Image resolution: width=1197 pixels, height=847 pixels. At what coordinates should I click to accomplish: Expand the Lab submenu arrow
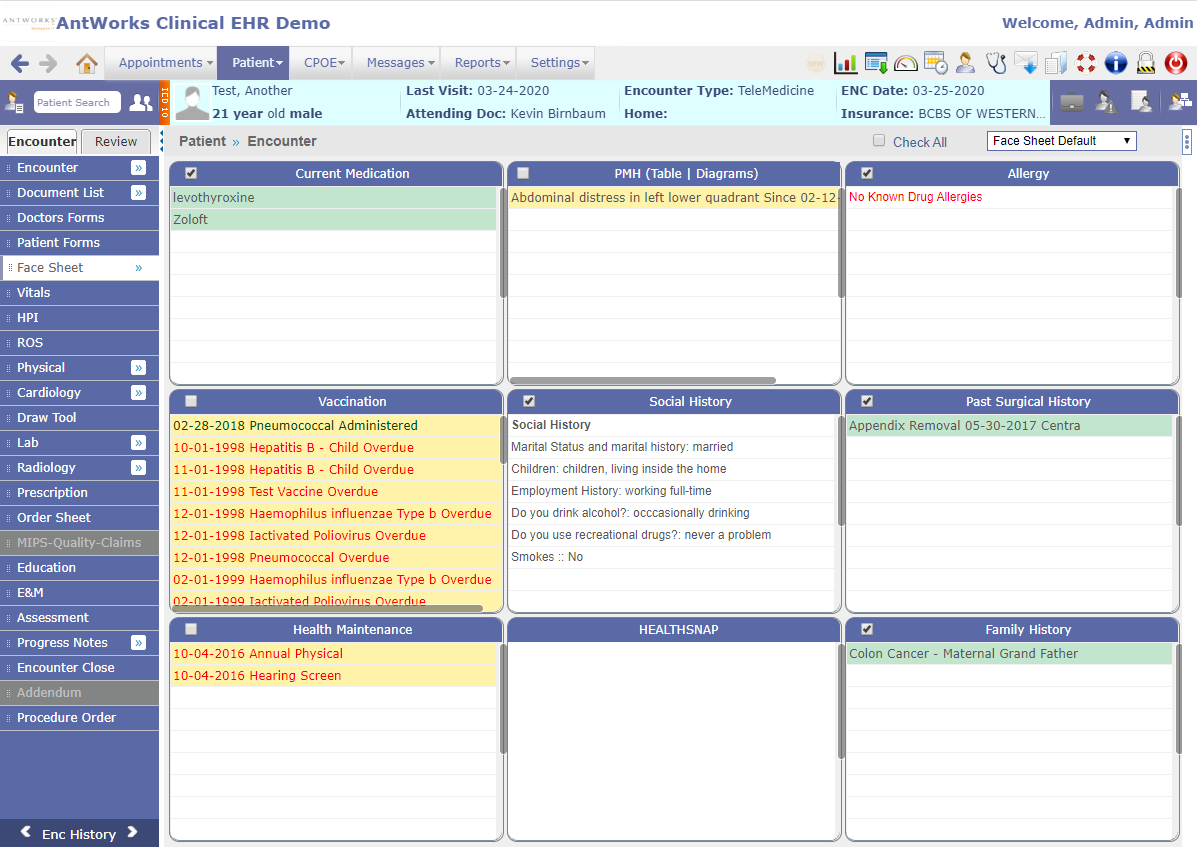point(138,443)
